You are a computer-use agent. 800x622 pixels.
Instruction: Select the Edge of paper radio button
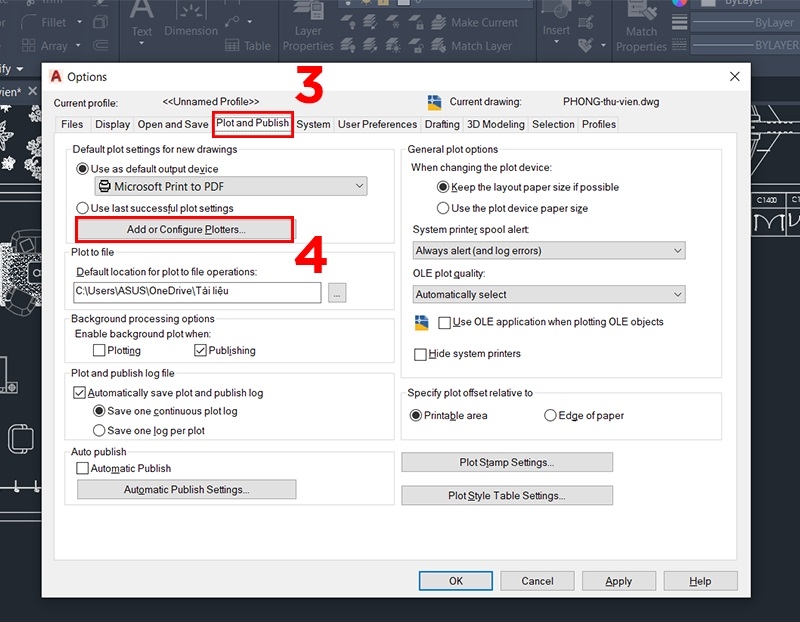(550, 416)
